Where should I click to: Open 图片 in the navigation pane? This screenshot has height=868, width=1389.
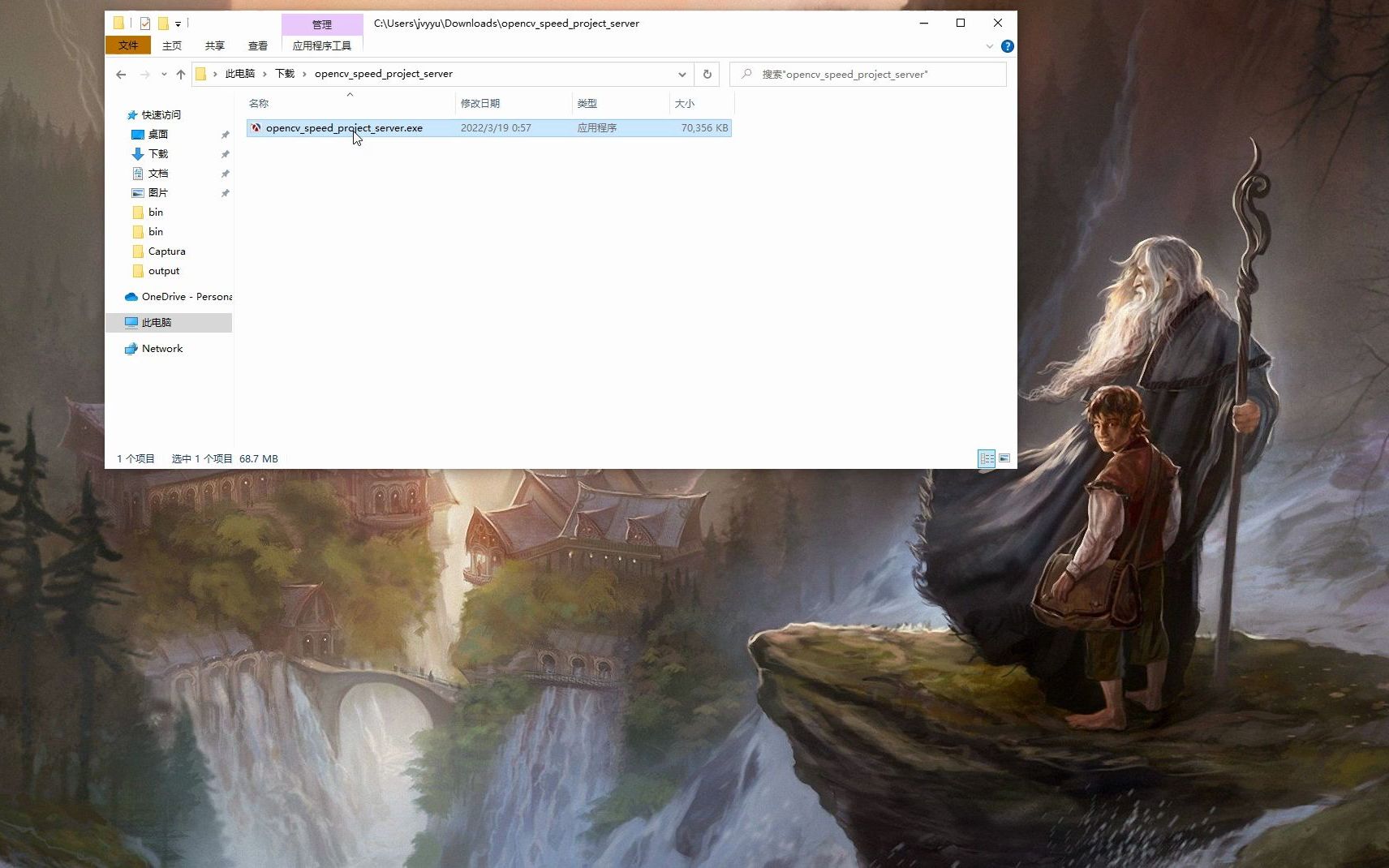tap(158, 193)
